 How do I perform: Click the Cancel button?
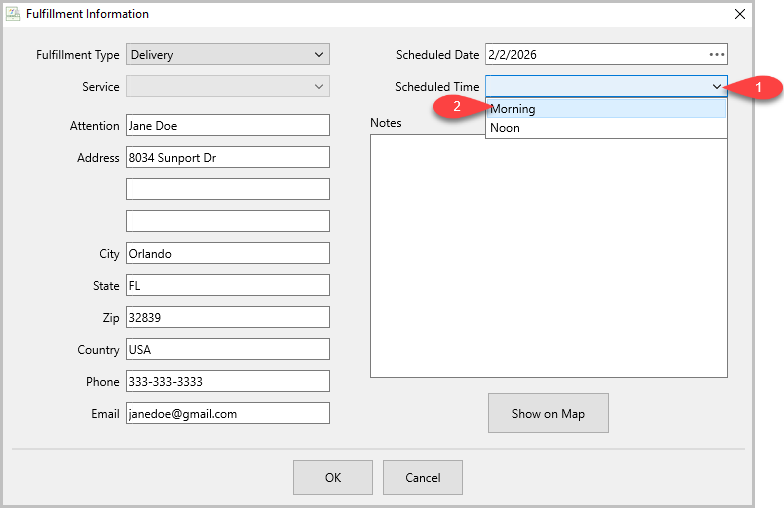[423, 478]
